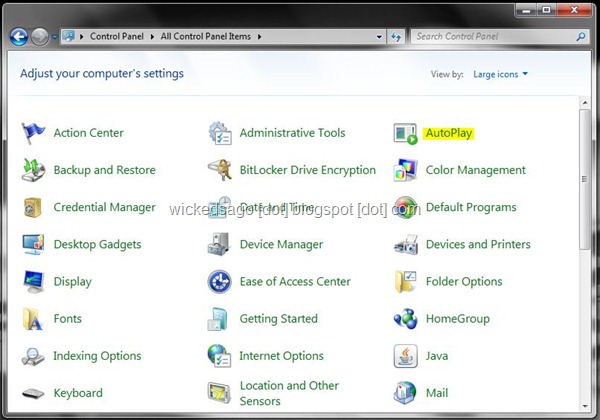Image resolution: width=600 pixels, height=420 pixels.
Task: Select the HomeGroup link
Action: click(458, 319)
